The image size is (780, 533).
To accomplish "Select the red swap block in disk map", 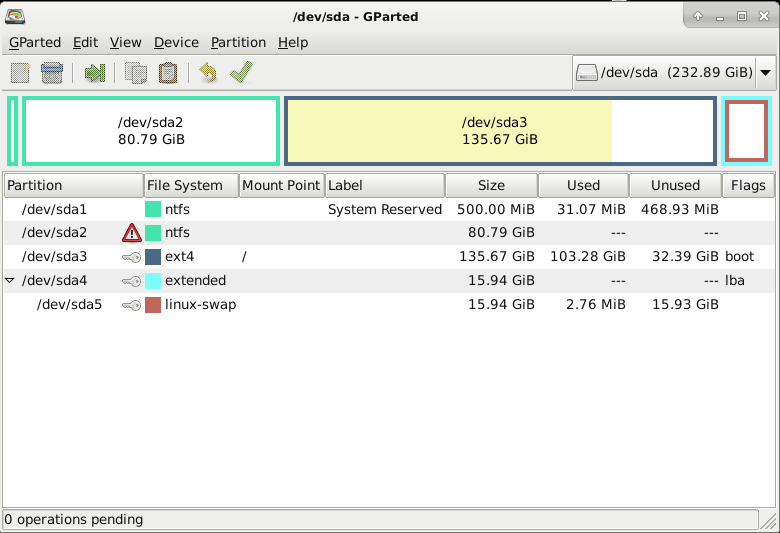I will pos(746,131).
